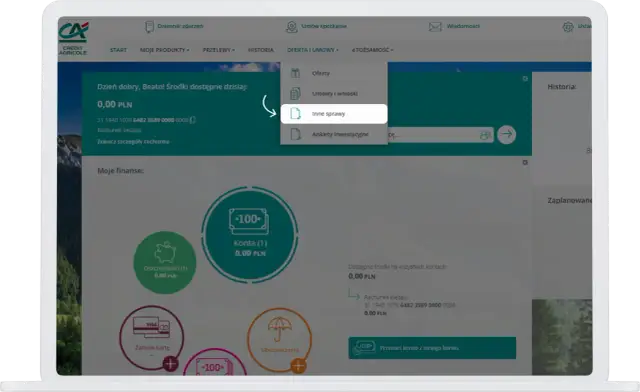Expand the MOJE PRODUKTY menu

tap(164, 50)
